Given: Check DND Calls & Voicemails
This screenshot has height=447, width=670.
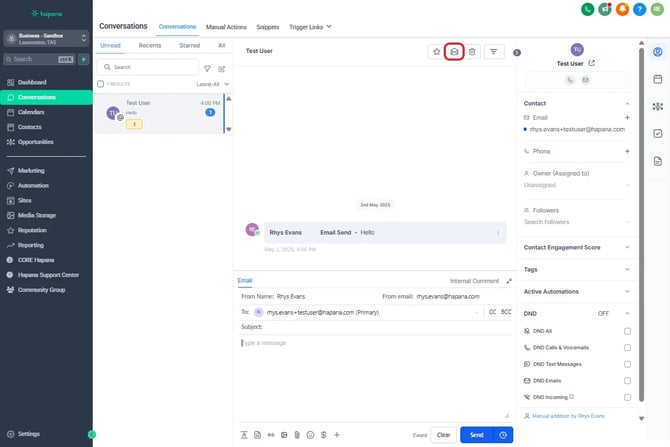Looking at the screenshot, I should coord(627,348).
